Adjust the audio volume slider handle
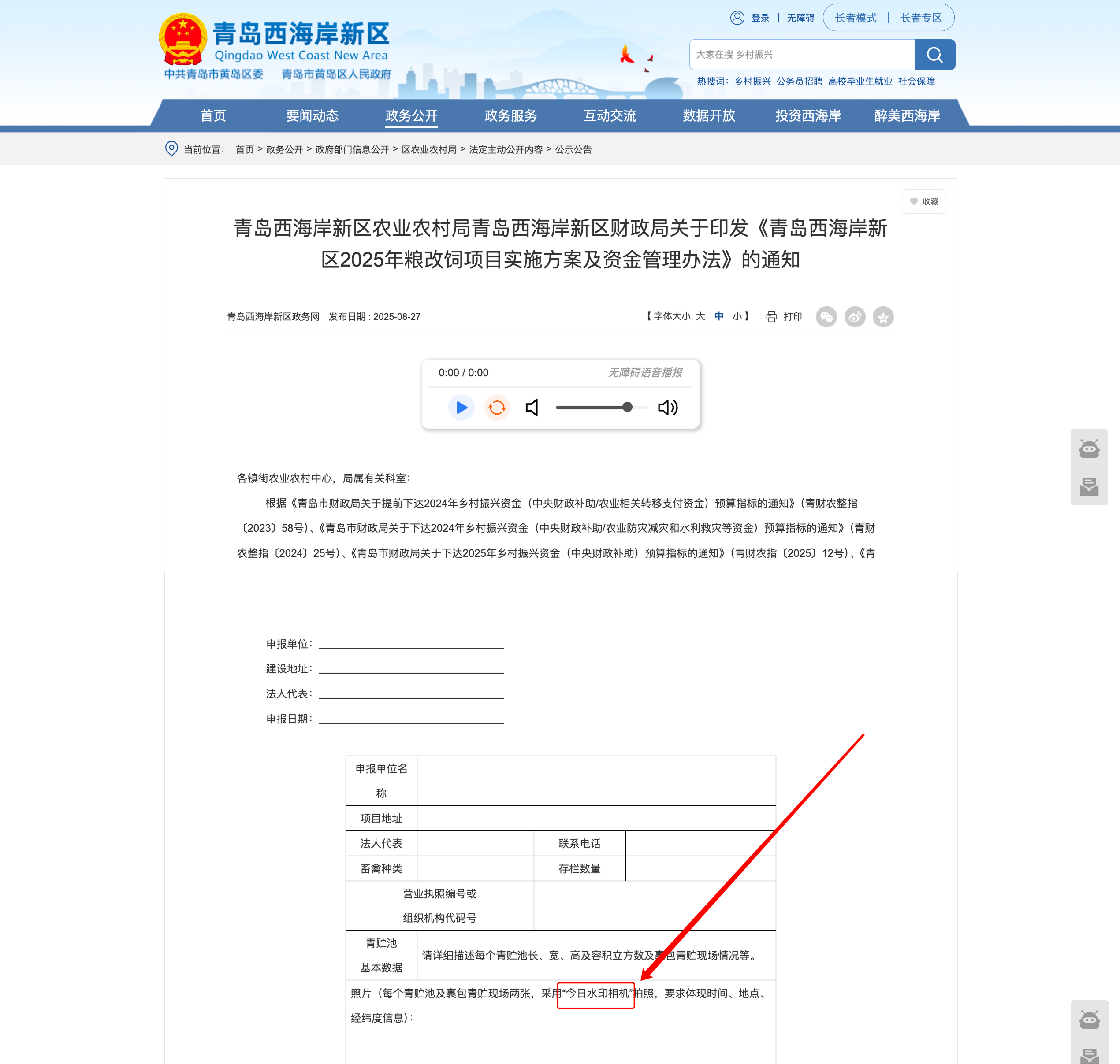 [x=627, y=407]
